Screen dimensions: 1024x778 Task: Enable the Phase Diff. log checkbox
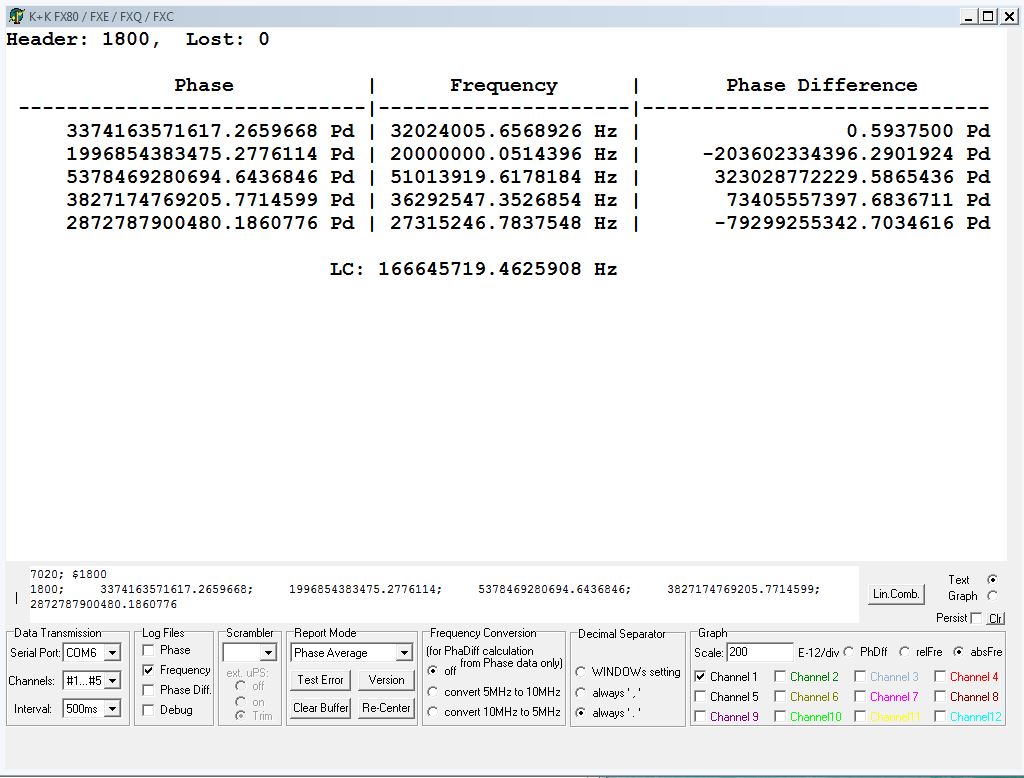click(148, 690)
